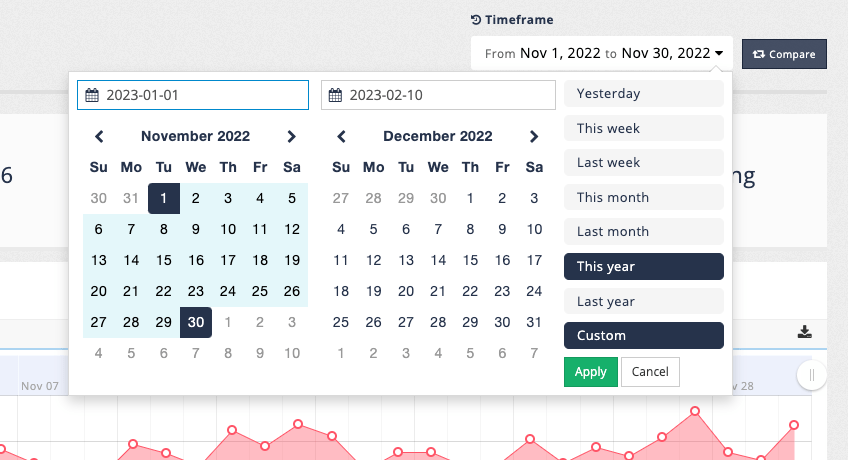Click the Timeframe label
Screen dimensions: 848x460
coord(512,20)
